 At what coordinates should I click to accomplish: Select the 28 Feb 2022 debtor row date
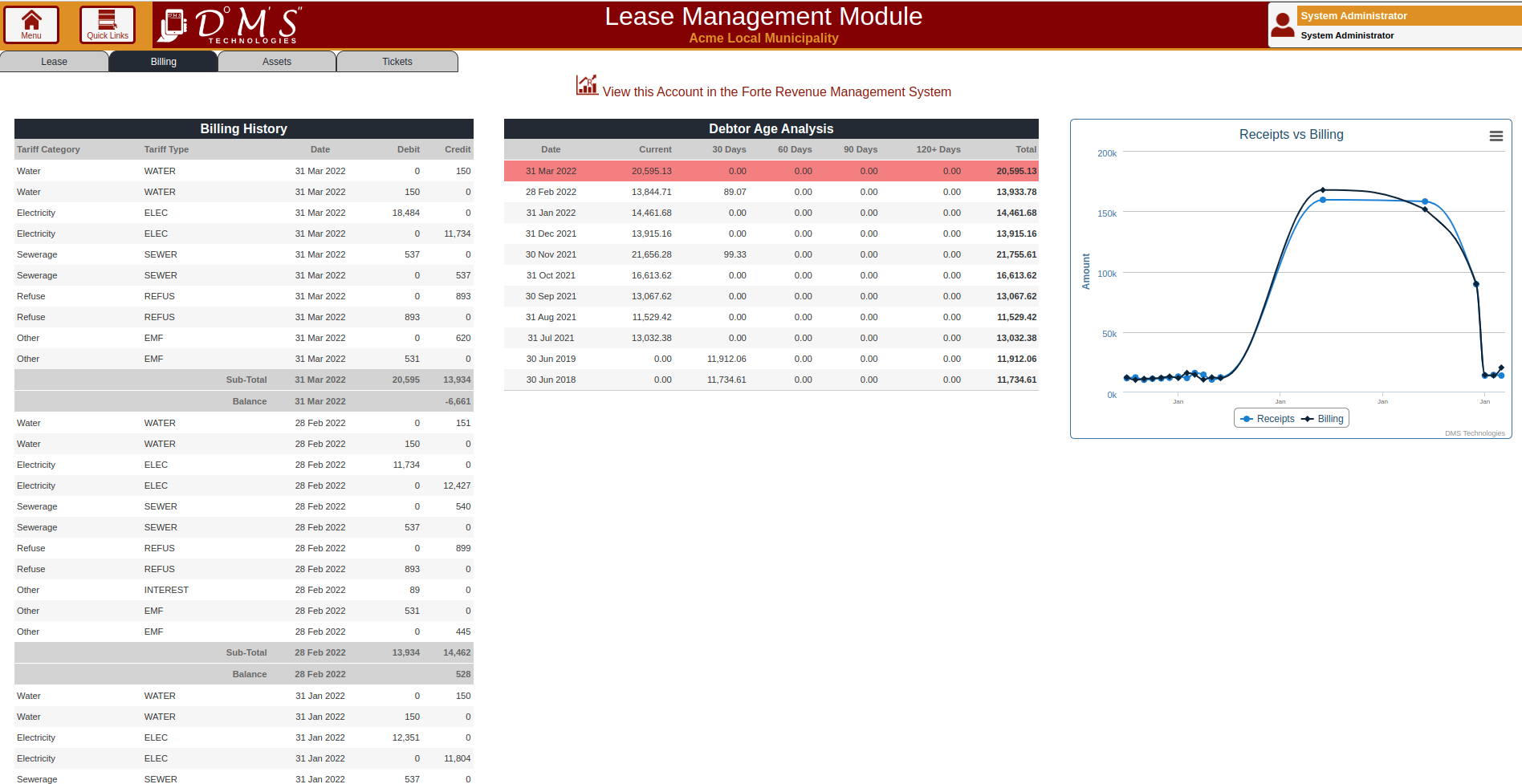pyautogui.click(x=551, y=192)
